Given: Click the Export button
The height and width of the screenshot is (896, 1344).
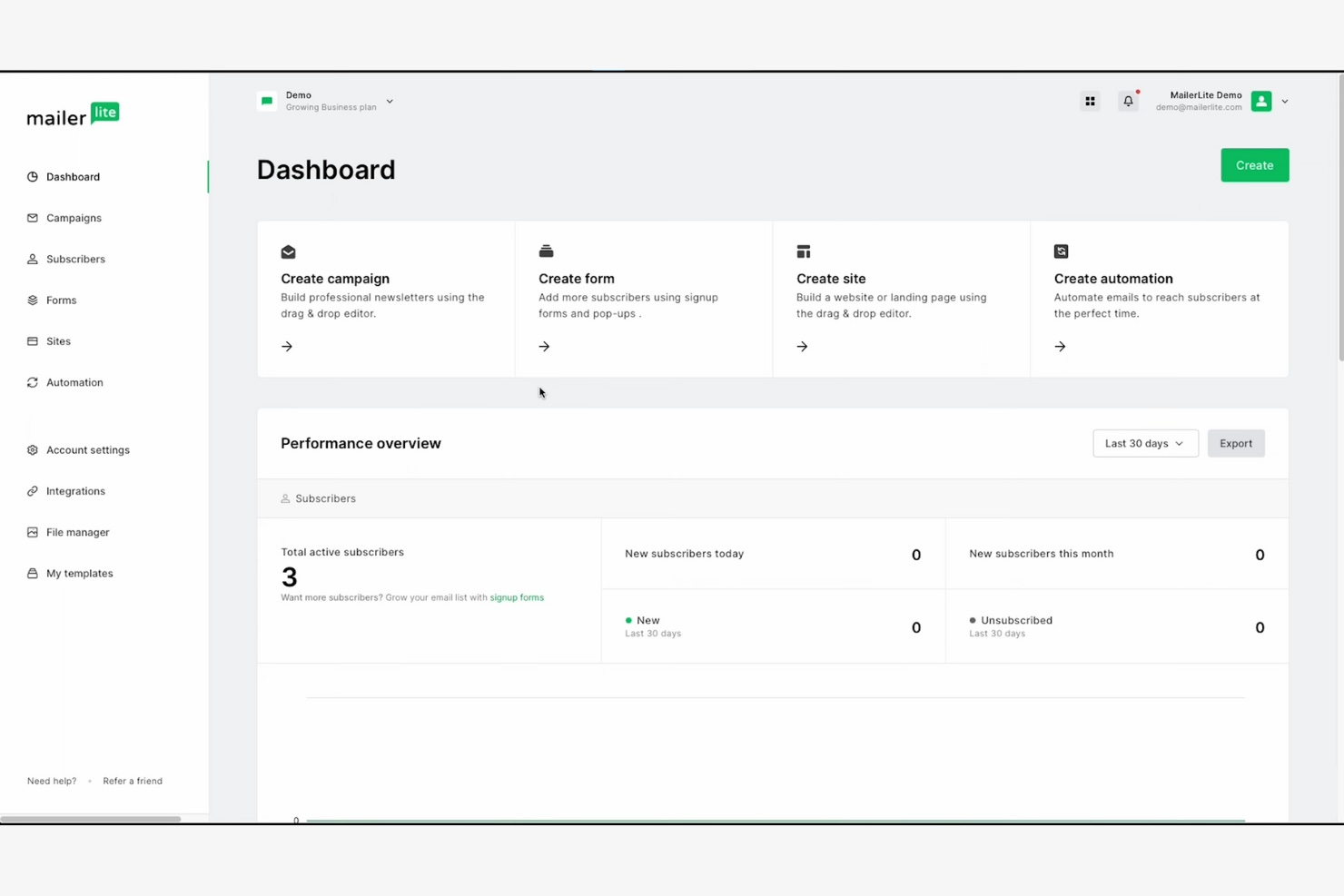Looking at the screenshot, I should tap(1235, 443).
